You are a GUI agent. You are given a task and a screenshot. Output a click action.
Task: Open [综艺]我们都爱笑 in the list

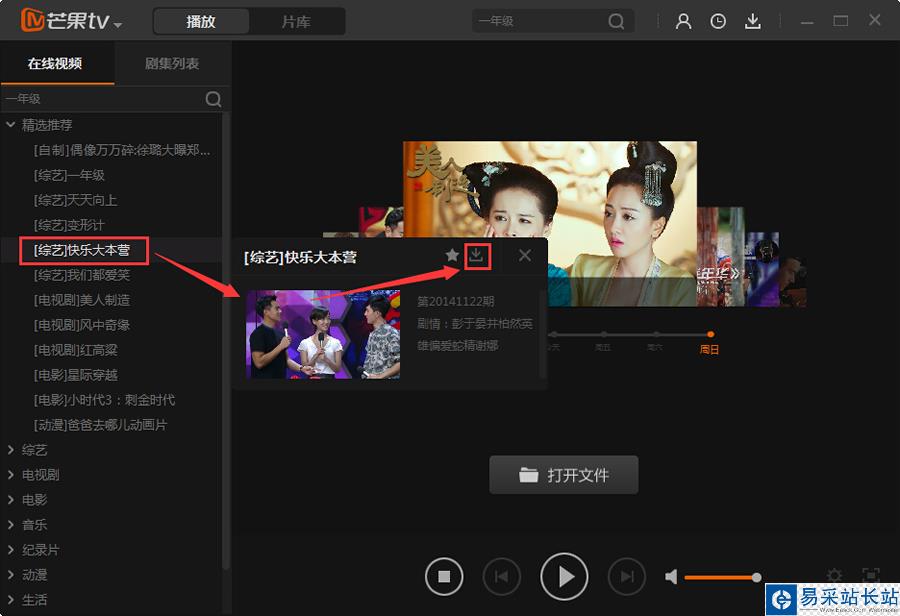pos(82,275)
